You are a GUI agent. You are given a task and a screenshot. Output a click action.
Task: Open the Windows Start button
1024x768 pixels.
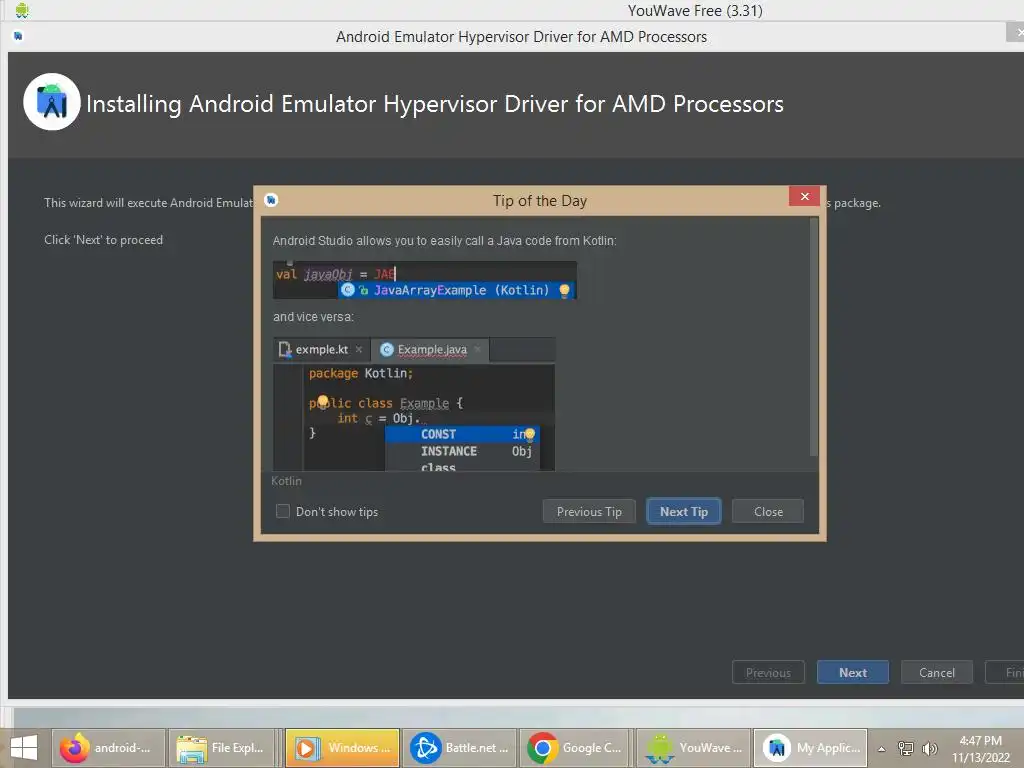tap(24, 748)
